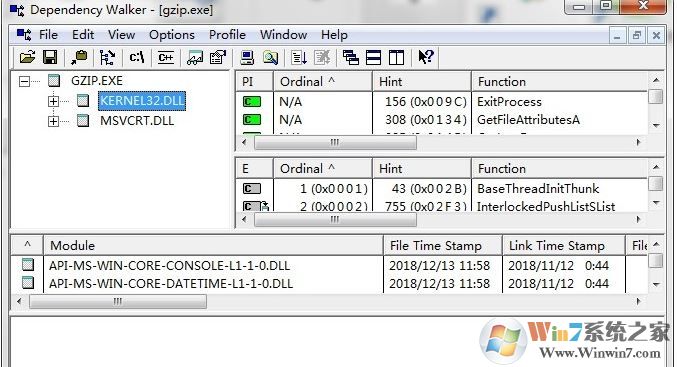Select the API-MS-WIN-CORE-DATETIME-L1-1-0.DLL module row

tap(330, 283)
